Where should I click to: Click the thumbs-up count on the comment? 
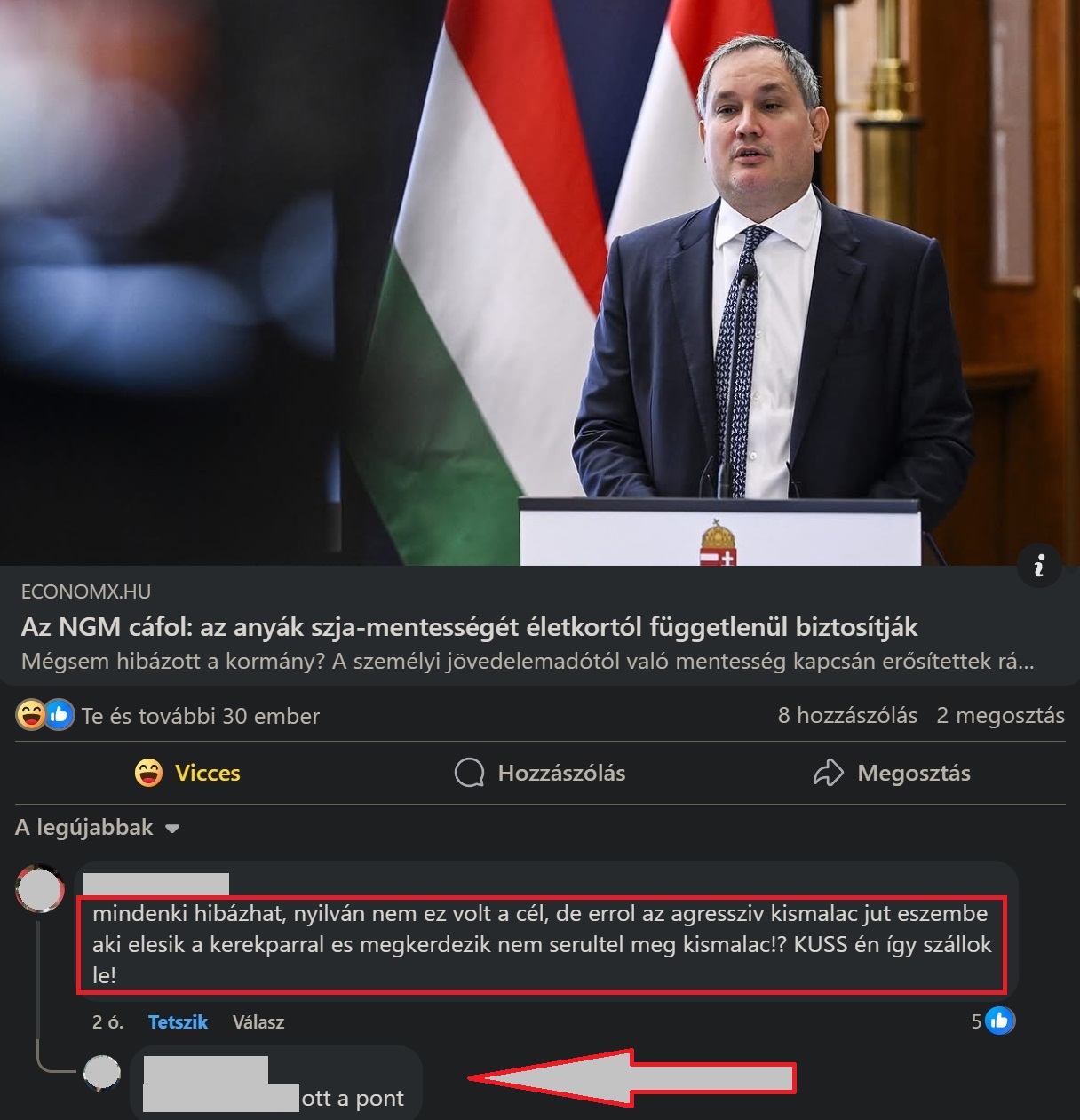[x=993, y=1021]
